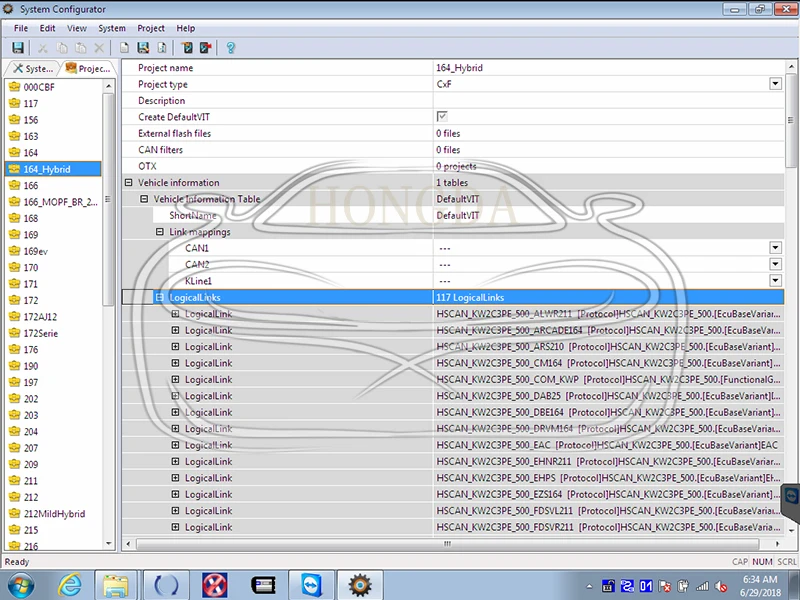Open the Project menu
The height and width of the screenshot is (600, 800).
point(151,28)
